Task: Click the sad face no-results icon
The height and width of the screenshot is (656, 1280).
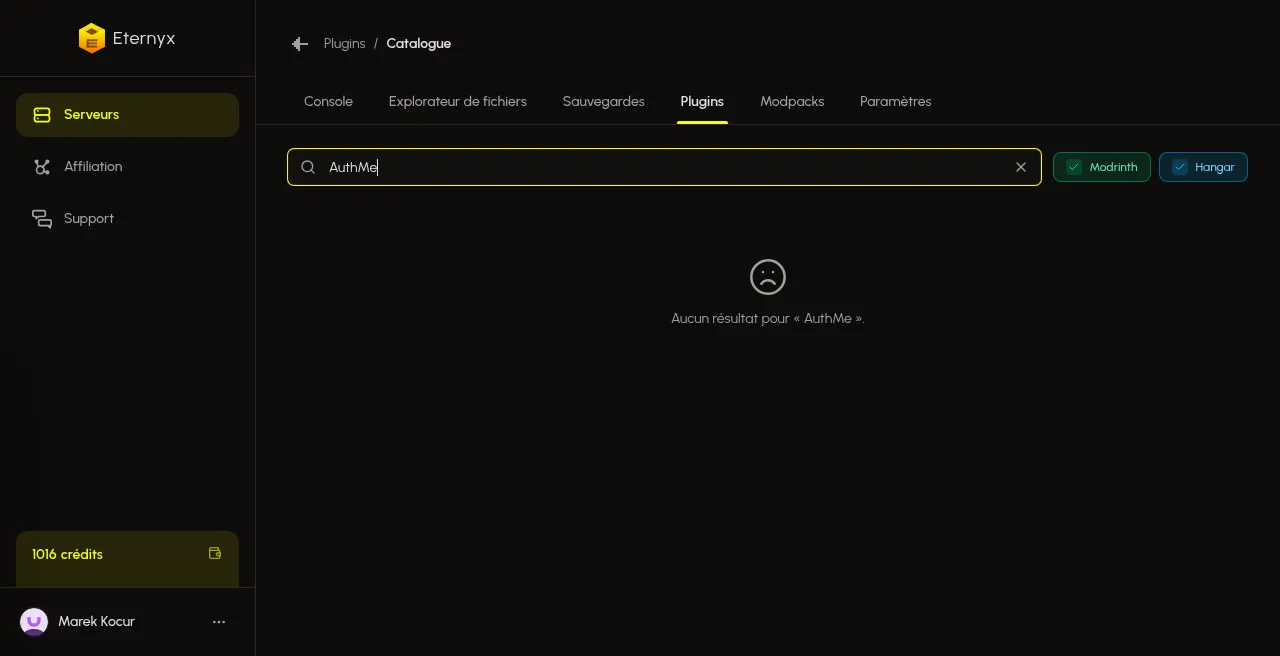Action: click(x=768, y=277)
